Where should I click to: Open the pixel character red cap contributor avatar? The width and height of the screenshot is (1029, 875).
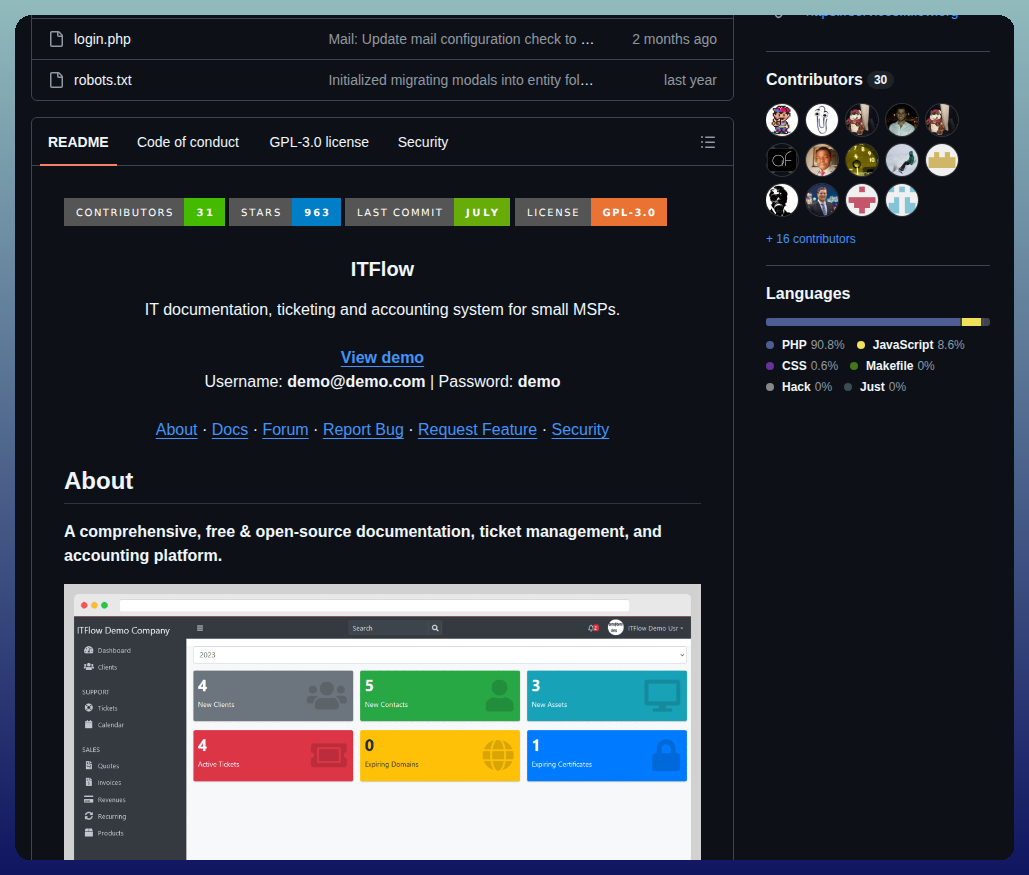pos(782,120)
